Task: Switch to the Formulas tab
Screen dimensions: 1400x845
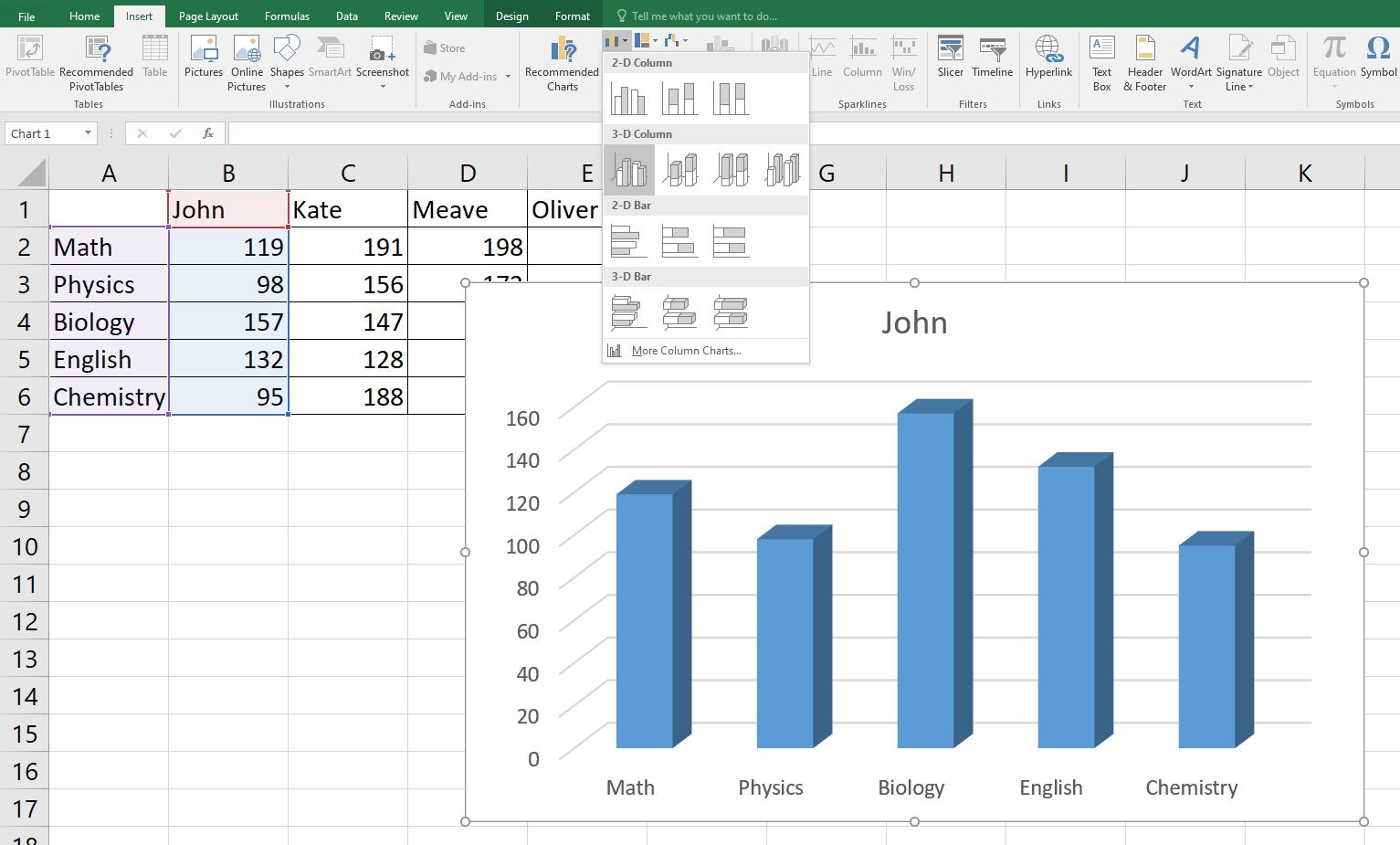Action: [x=286, y=15]
